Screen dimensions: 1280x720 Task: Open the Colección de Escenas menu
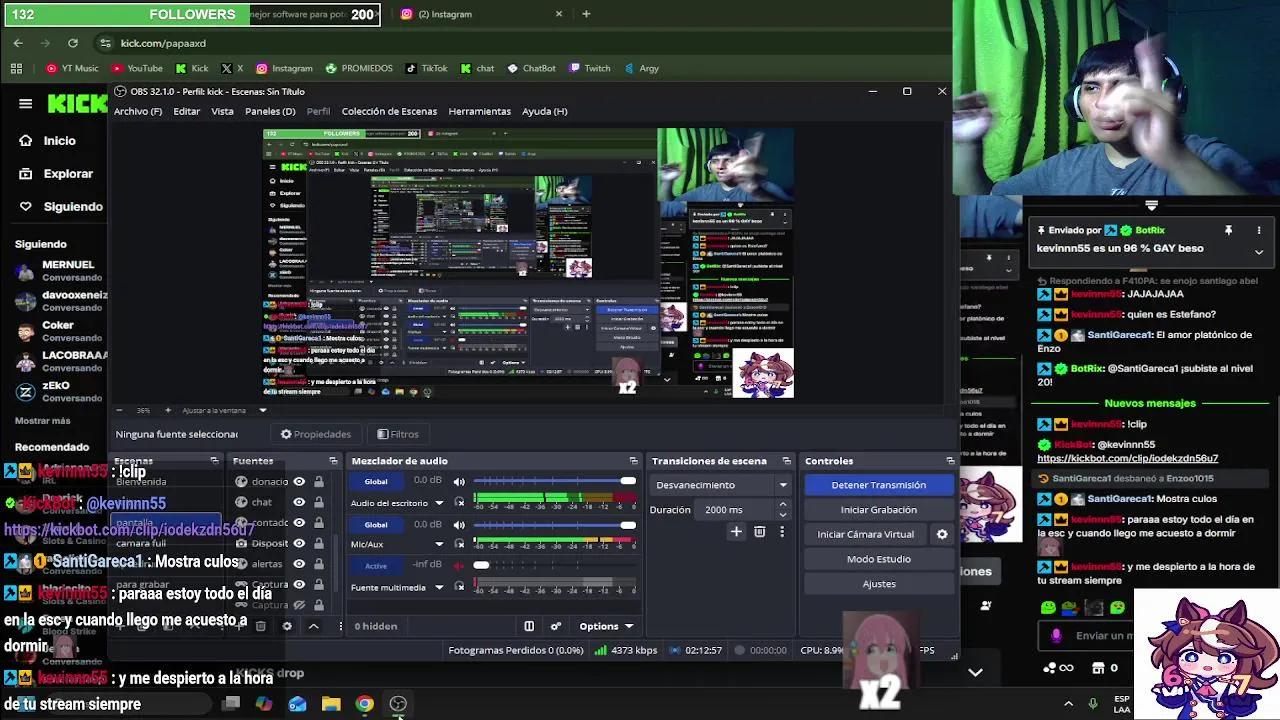coord(389,111)
